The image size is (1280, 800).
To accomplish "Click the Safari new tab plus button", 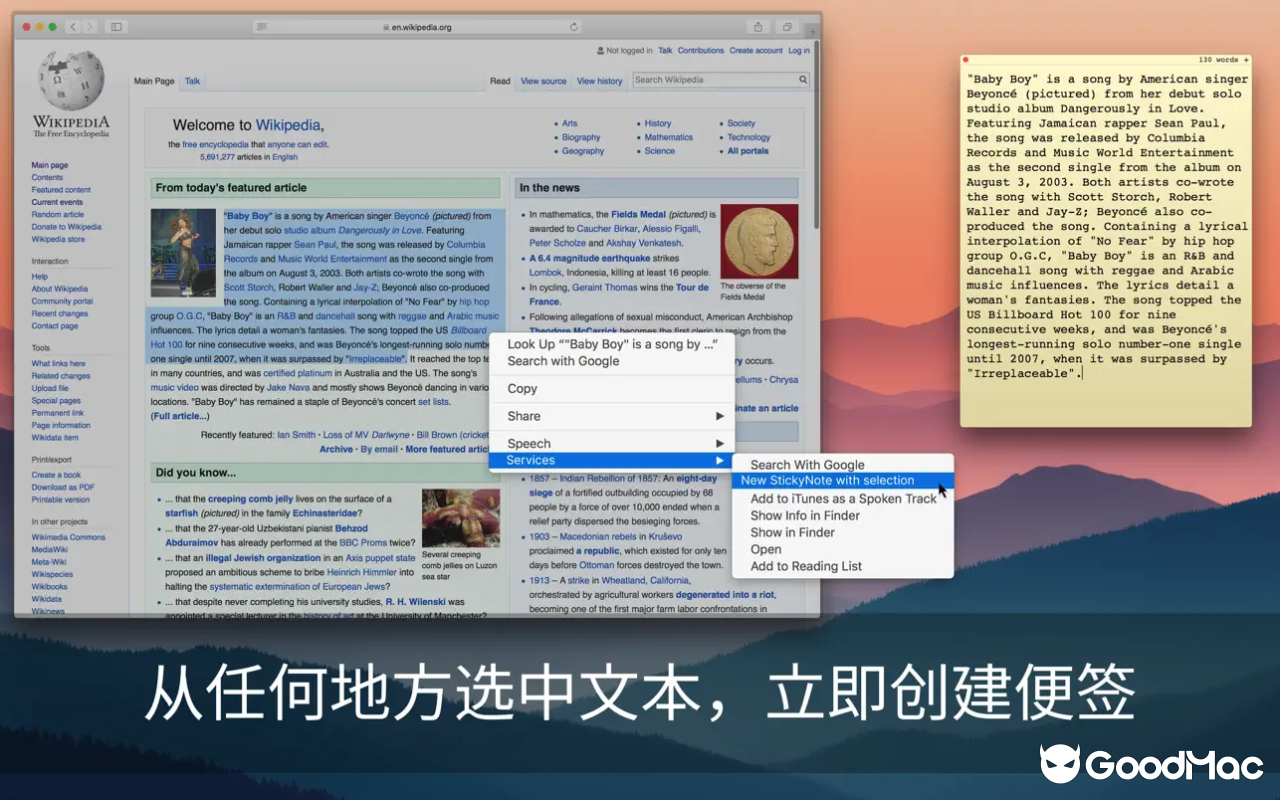I will click(811, 33).
